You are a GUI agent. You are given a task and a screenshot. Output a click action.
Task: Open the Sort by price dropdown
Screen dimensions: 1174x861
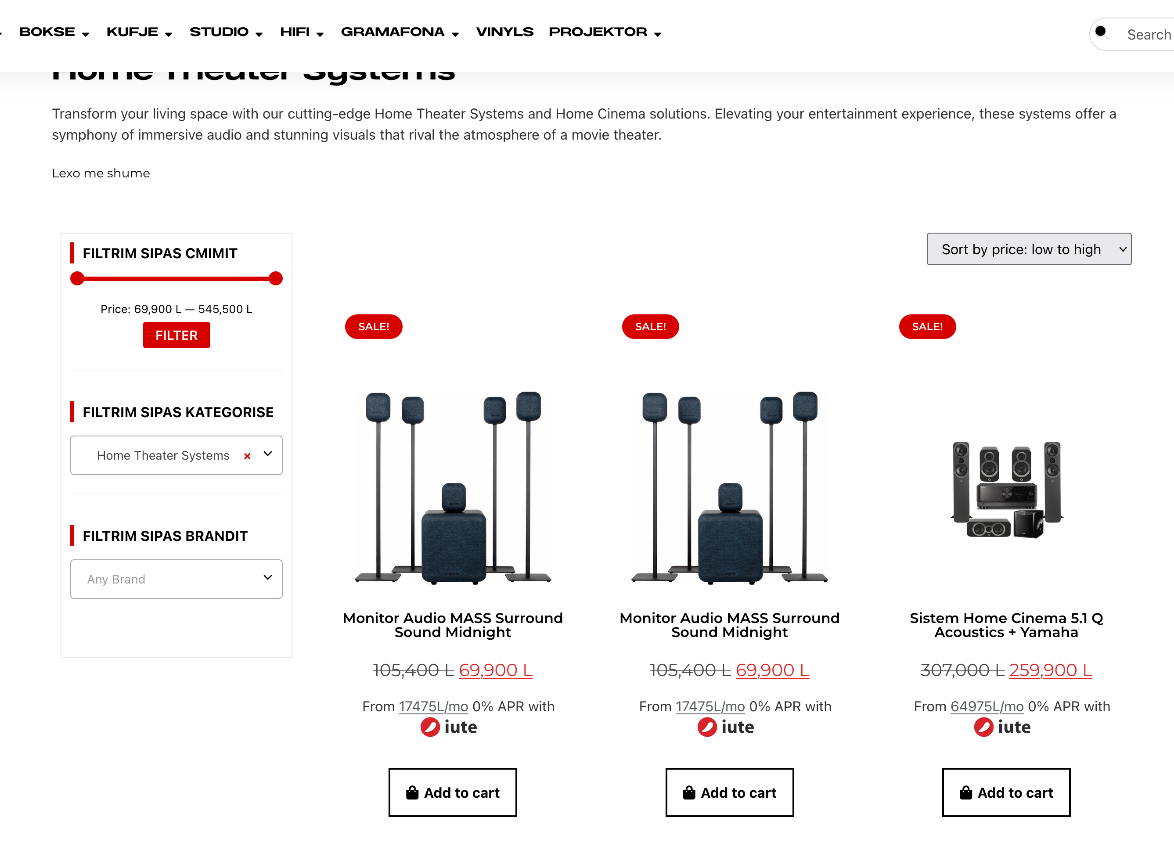pos(1029,249)
